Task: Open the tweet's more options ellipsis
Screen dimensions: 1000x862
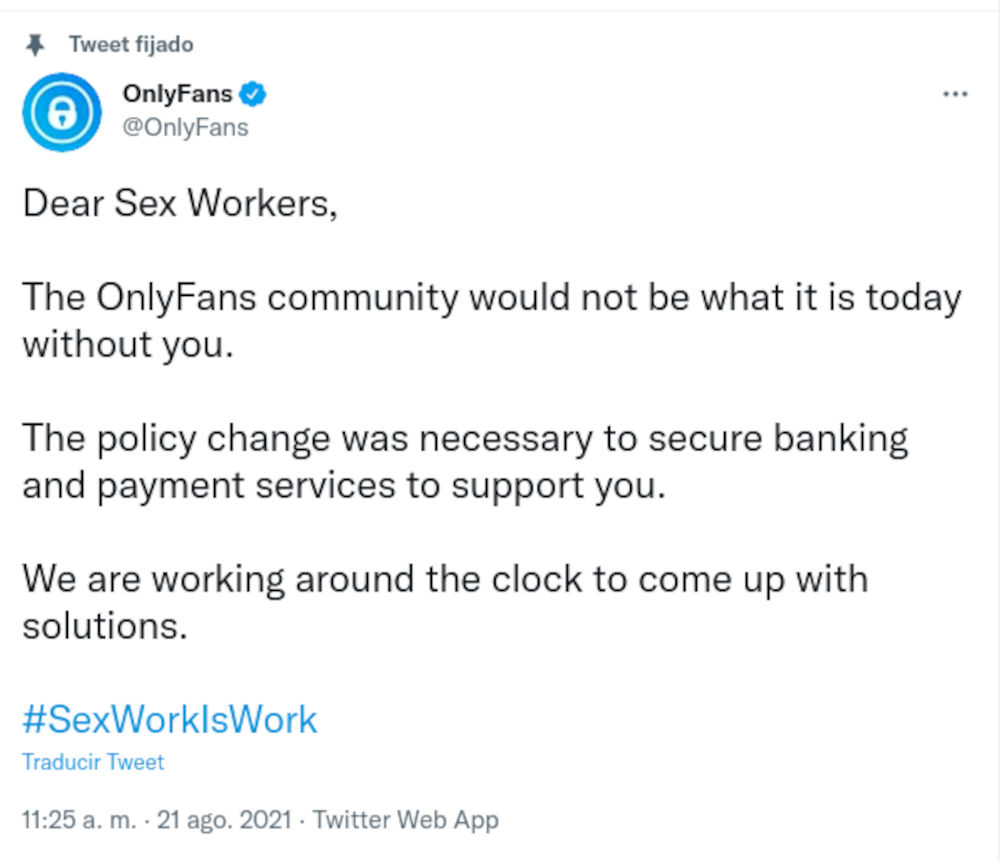Action: point(956,94)
